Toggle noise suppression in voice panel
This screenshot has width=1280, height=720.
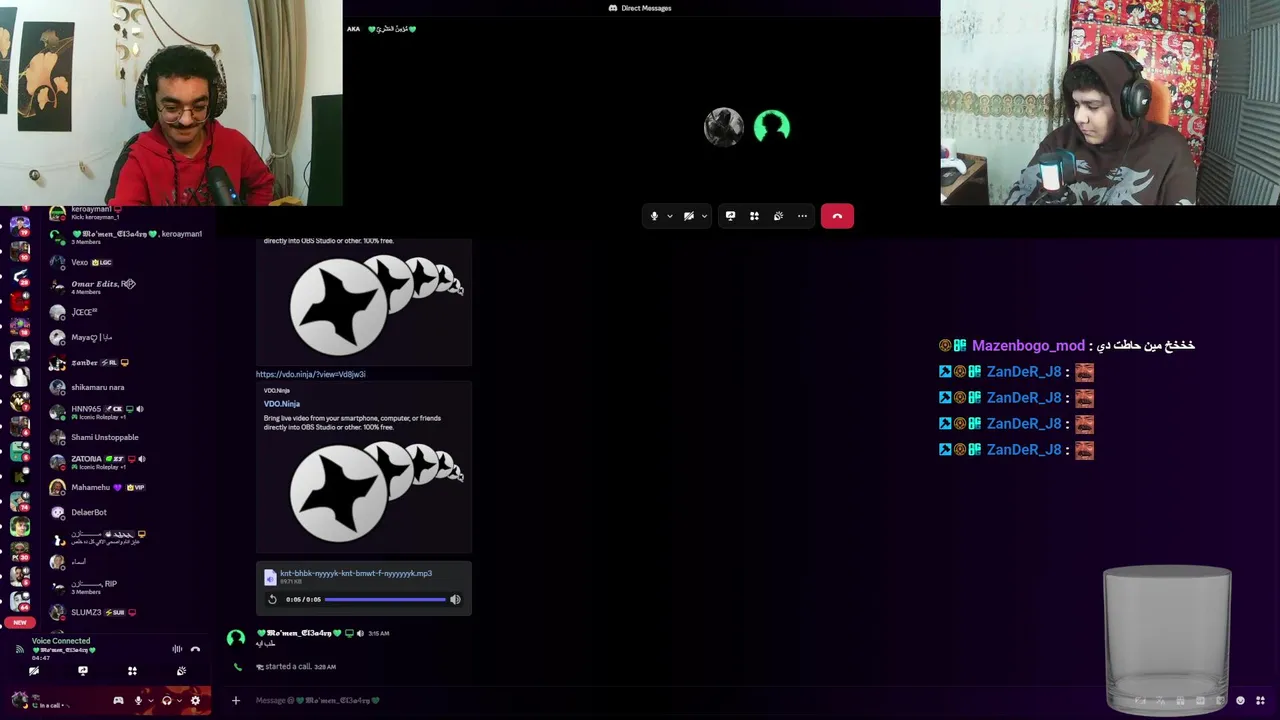click(x=177, y=650)
